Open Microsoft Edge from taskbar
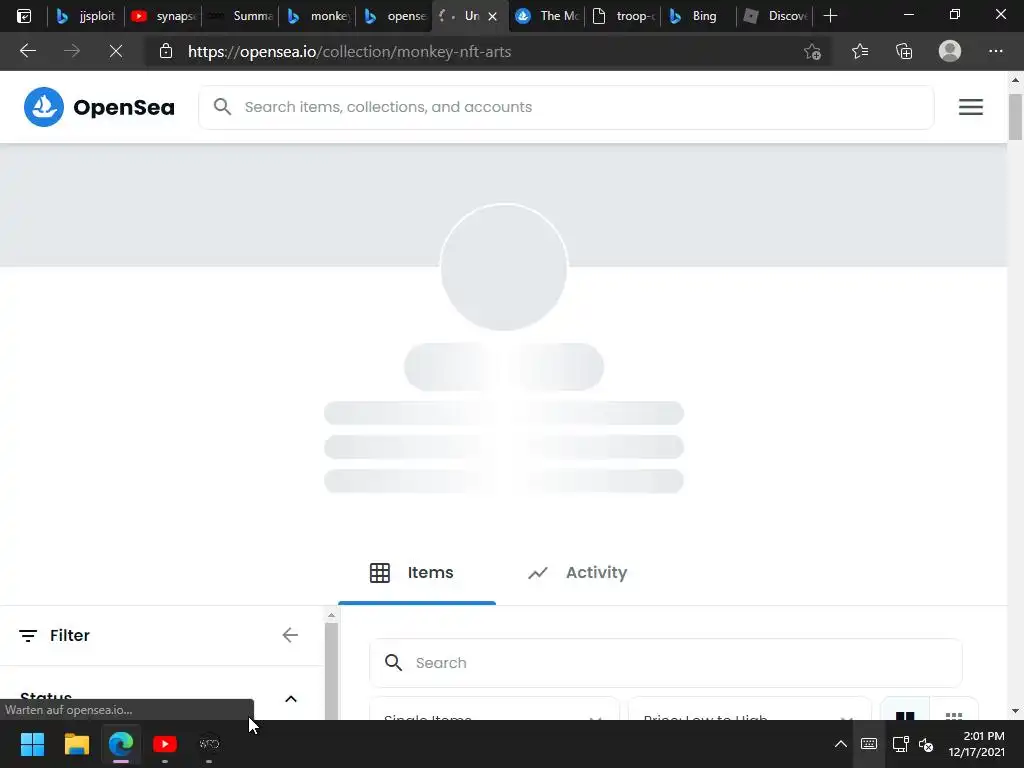 [121, 744]
